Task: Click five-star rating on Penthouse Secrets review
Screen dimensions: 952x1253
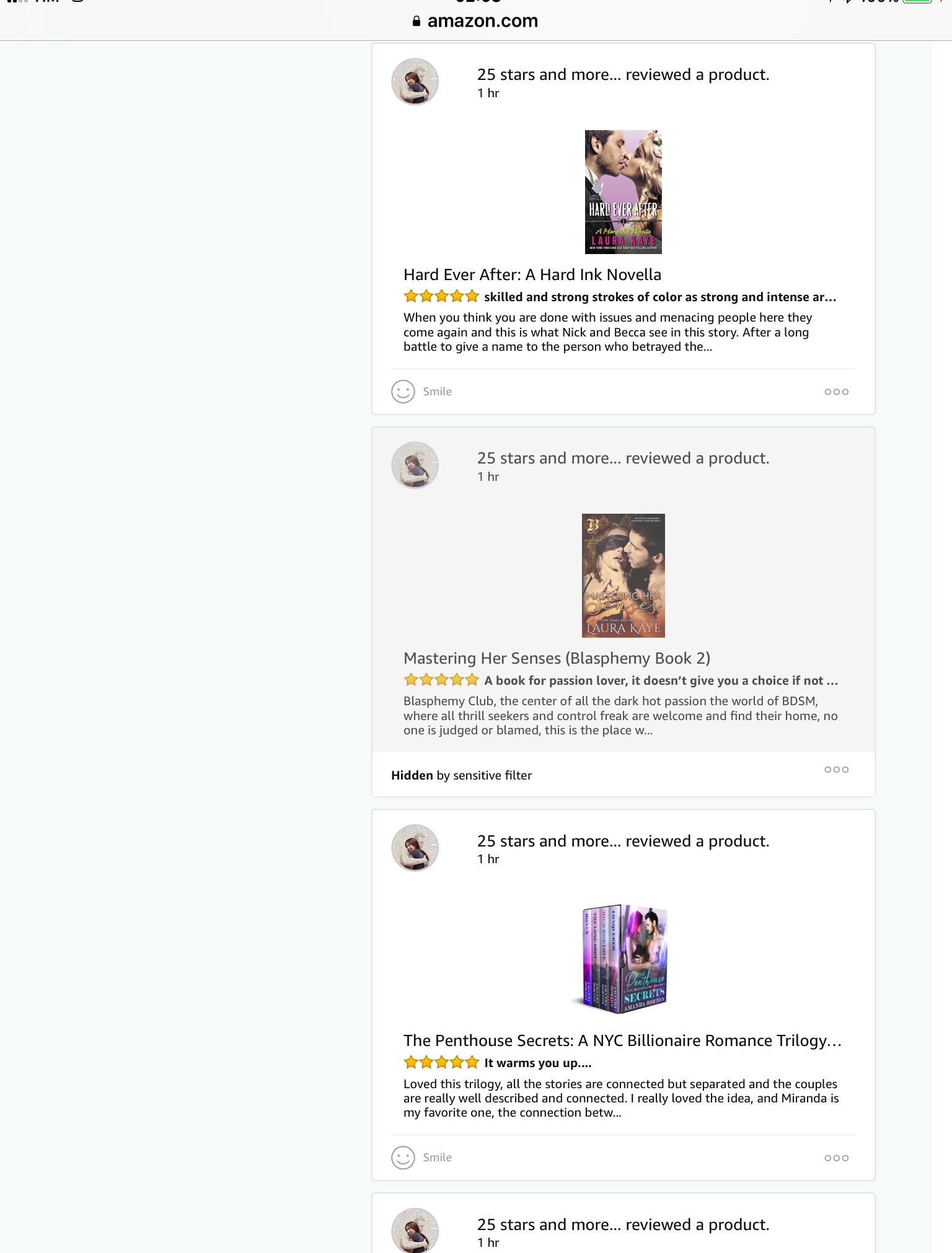Action: [441, 1062]
